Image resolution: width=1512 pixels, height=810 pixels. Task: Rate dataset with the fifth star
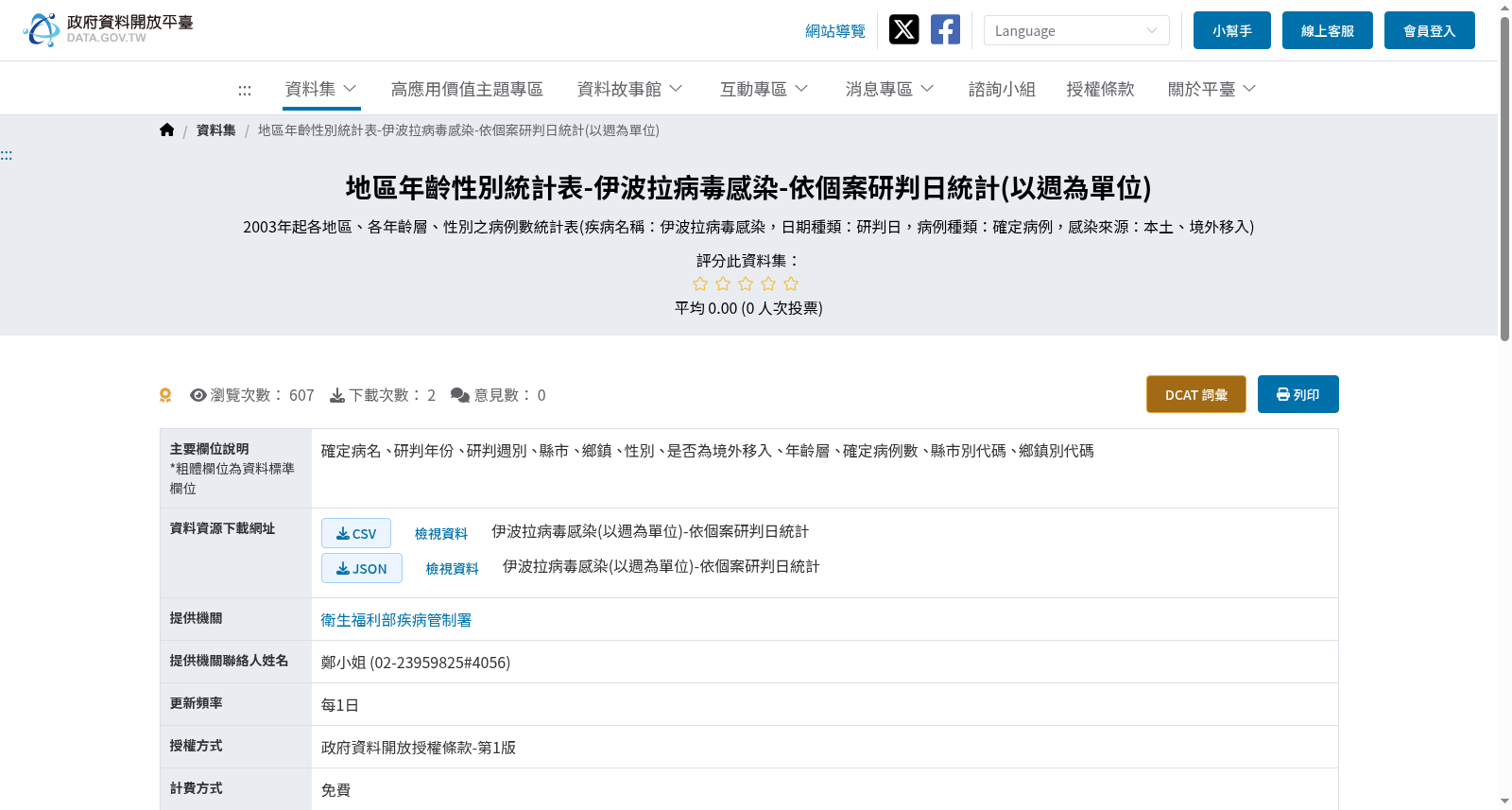(791, 284)
